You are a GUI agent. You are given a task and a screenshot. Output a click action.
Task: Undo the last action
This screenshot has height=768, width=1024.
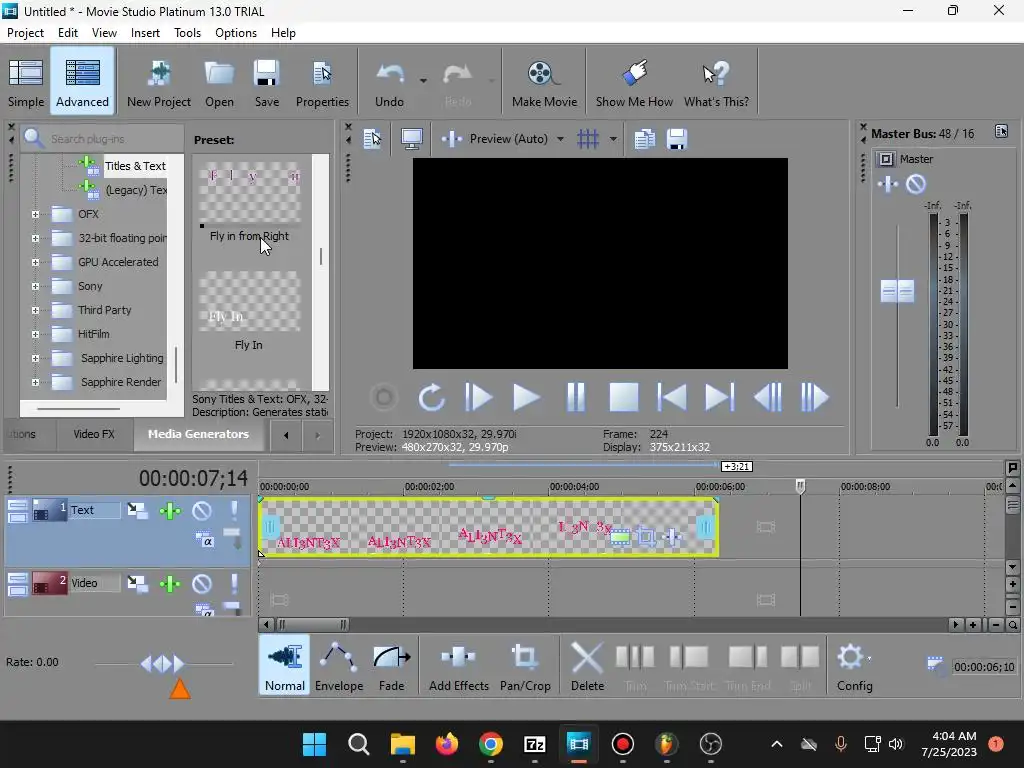tap(389, 83)
